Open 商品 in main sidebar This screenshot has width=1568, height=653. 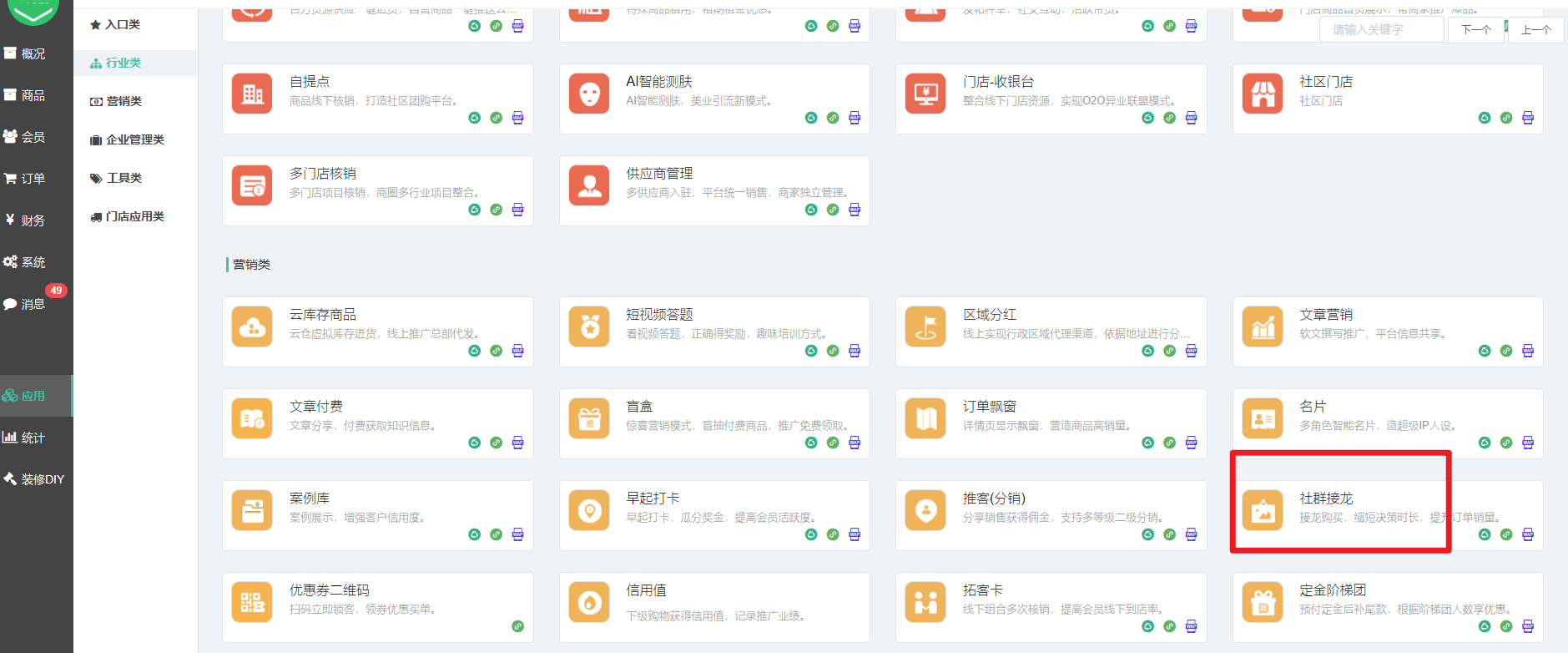(37, 95)
